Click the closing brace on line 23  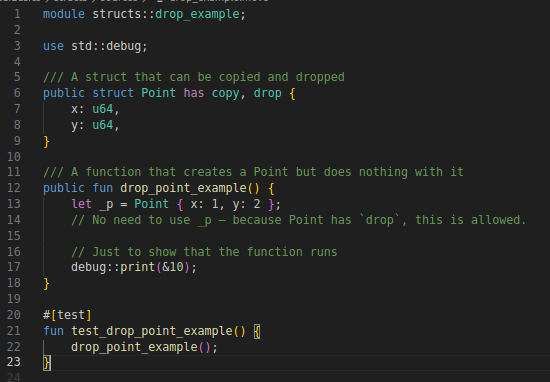(47, 363)
